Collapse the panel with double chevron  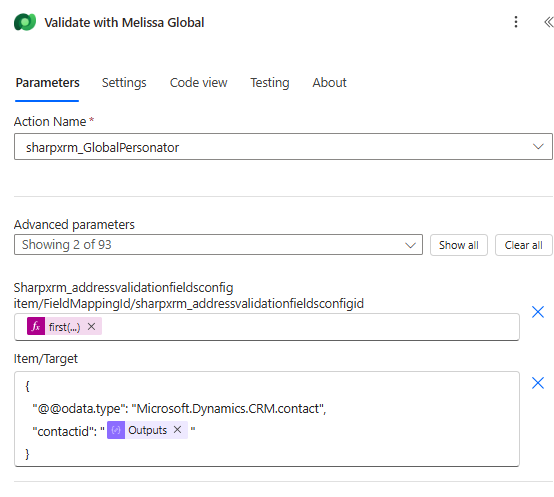click(548, 22)
